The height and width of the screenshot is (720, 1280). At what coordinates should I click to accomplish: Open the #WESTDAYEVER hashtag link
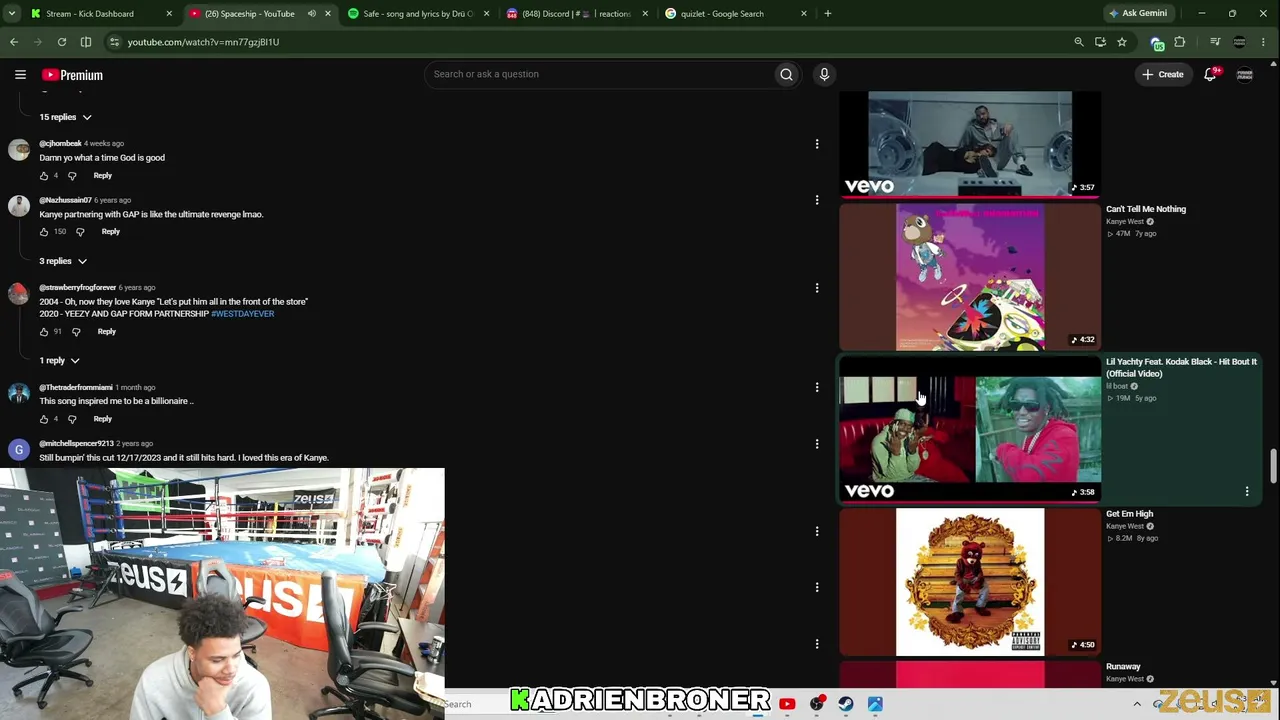coord(242,314)
